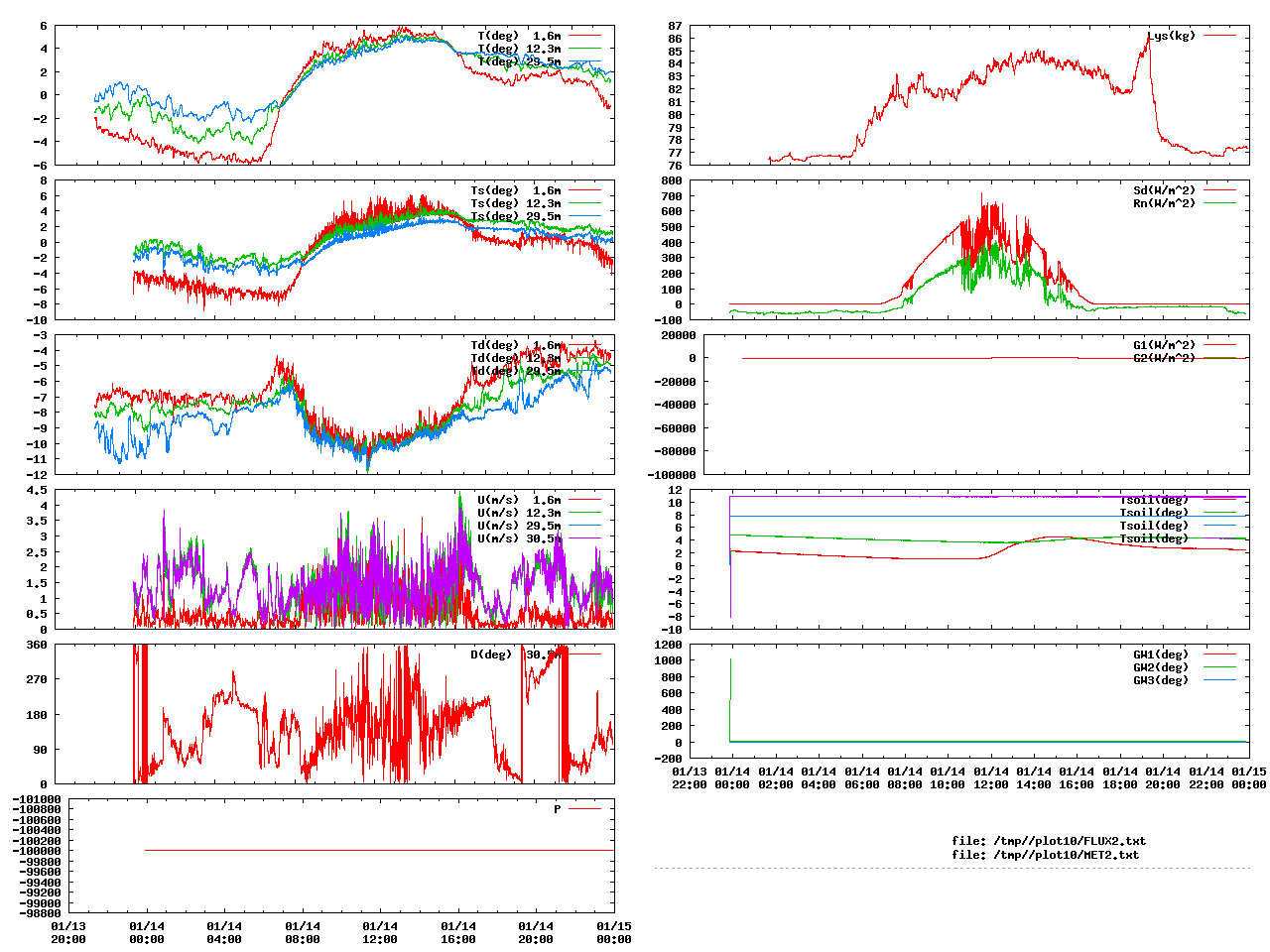Viewport: 1270px width, 952px height.
Task: Pick the "Td(deg) 1.6m" legend label
Action: point(515,345)
